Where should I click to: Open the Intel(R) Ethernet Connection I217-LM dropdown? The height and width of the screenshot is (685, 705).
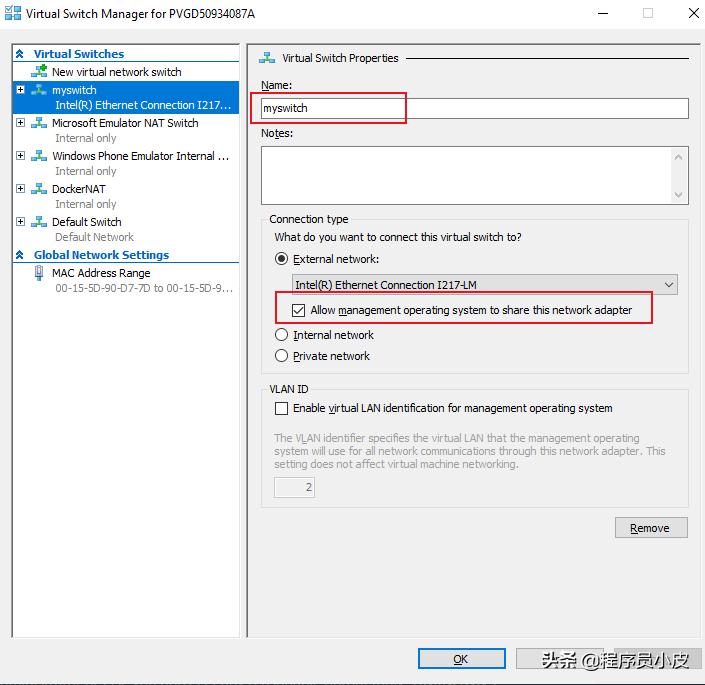pos(485,285)
